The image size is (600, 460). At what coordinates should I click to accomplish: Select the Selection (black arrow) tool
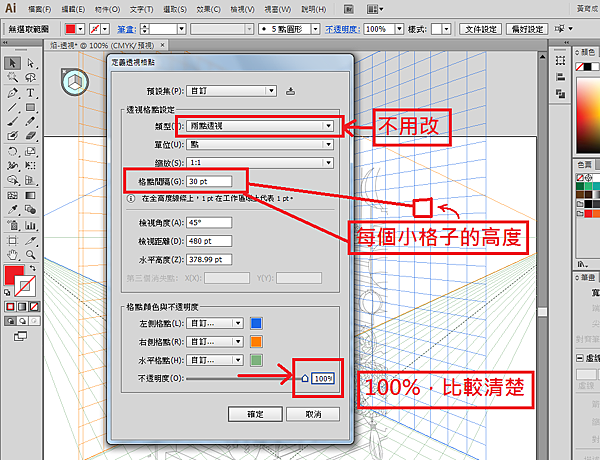(12, 63)
